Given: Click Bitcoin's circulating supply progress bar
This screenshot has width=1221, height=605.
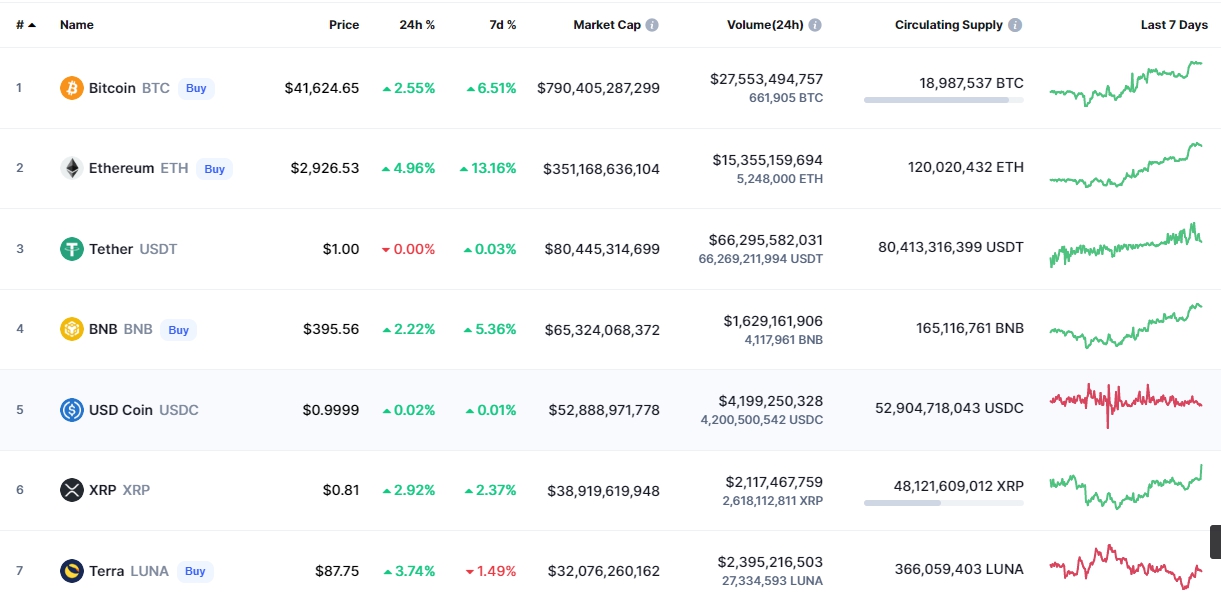Looking at the screenshot, I should pyautogui.click(x=944, y=100).
